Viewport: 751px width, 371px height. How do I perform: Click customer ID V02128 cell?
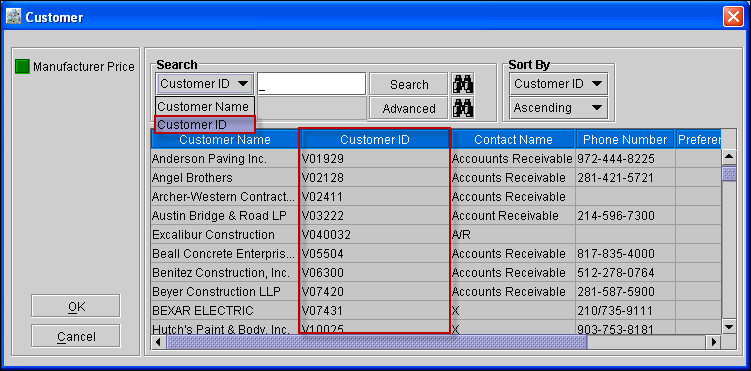pyautogui.click(x=375, y=178)
